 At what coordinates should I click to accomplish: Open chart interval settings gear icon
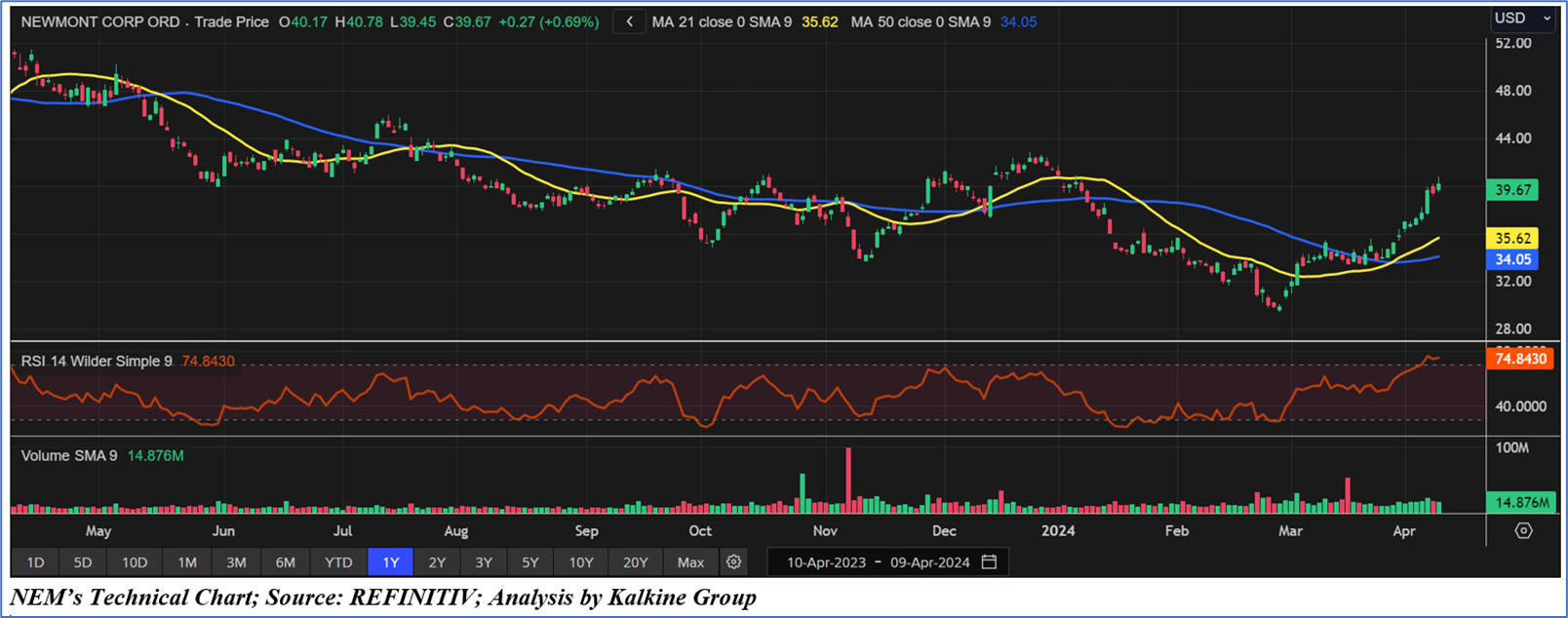pos(734,561)
